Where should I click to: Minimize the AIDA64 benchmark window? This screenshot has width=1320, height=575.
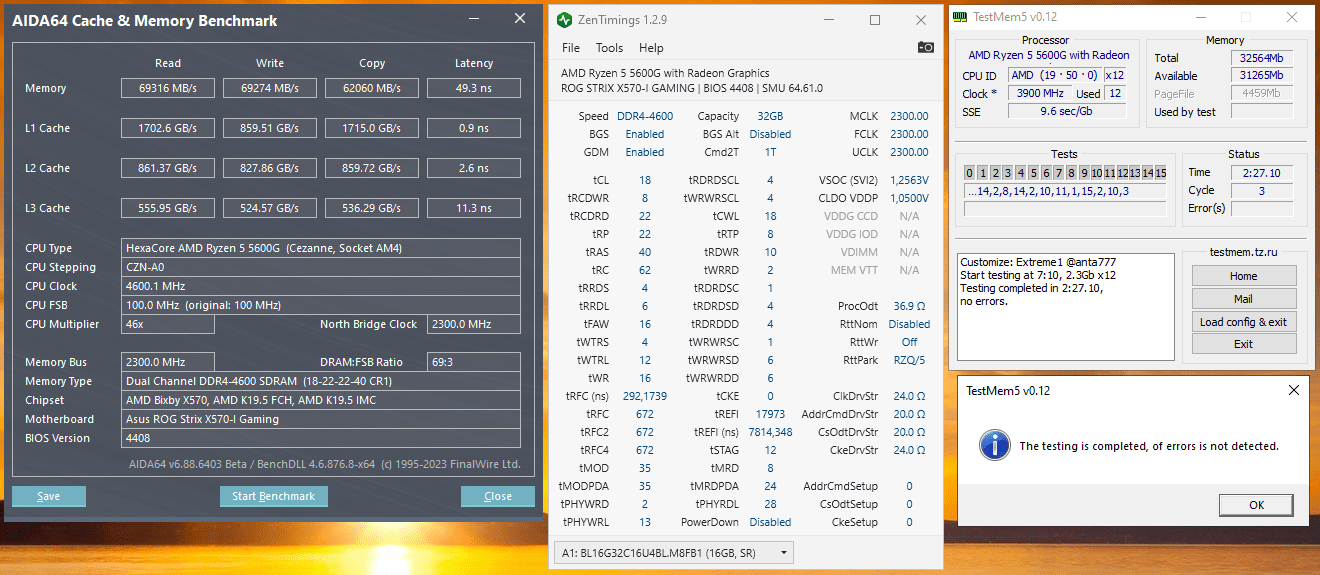pyautogui.click(x=473, y=19)
